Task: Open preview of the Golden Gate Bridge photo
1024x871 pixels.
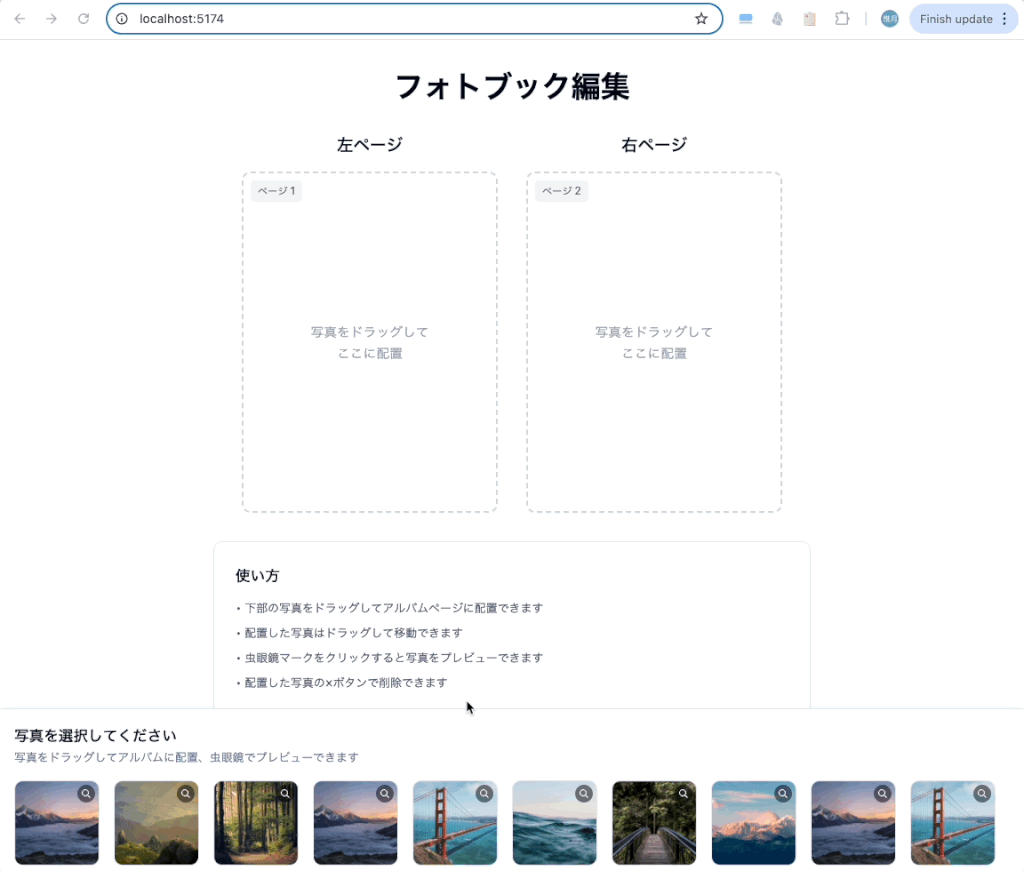Action: coord(484,793)
